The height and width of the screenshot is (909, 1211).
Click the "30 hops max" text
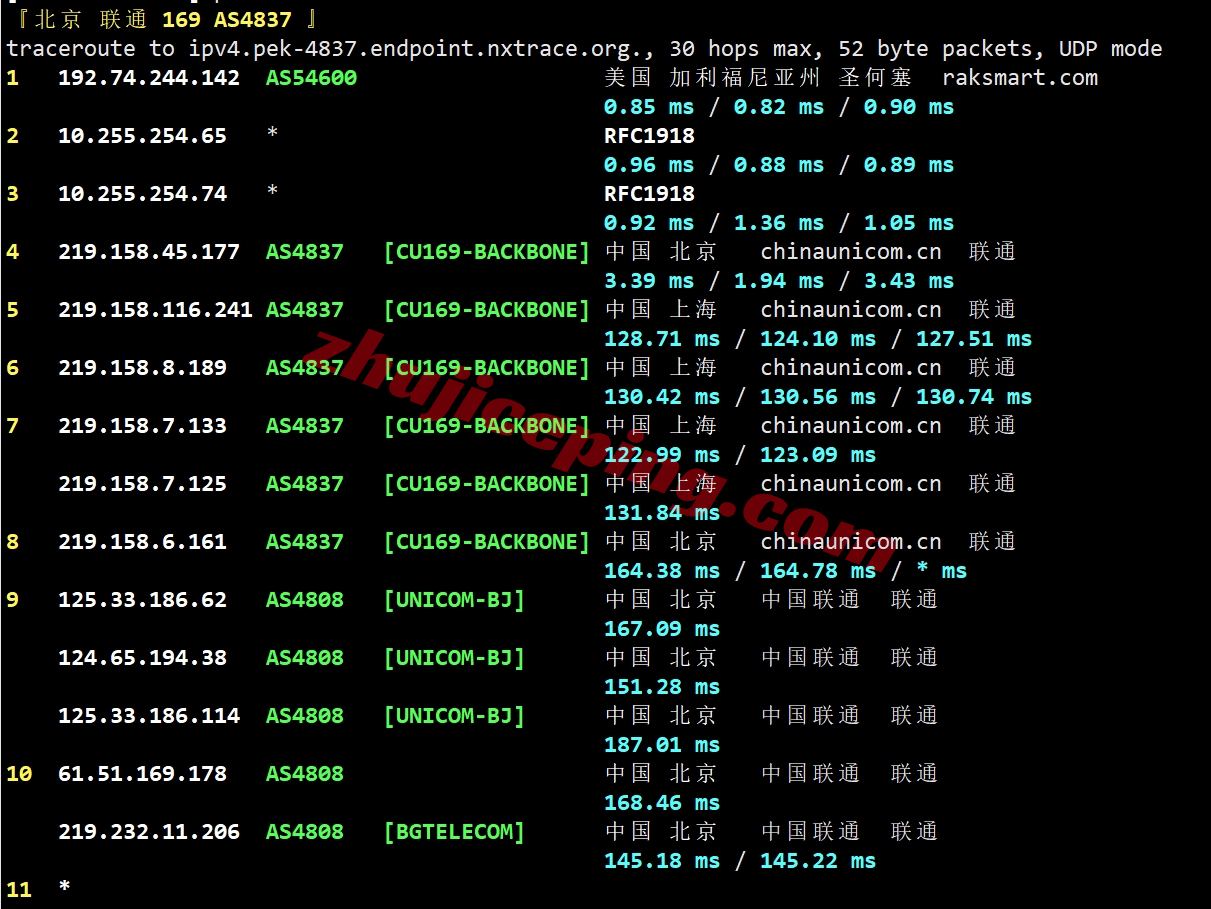[740, 49]
